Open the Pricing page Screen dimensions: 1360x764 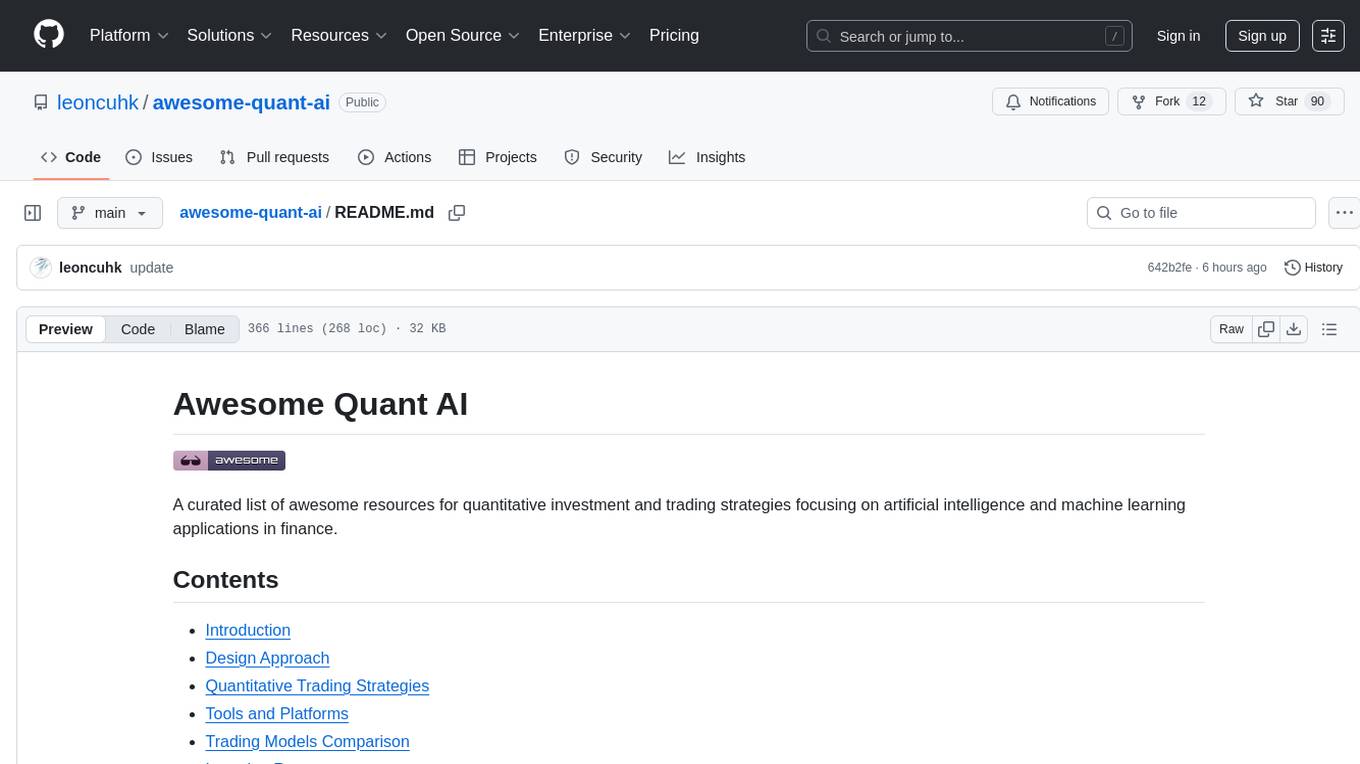pyautogui.click(x=674, y=35)
